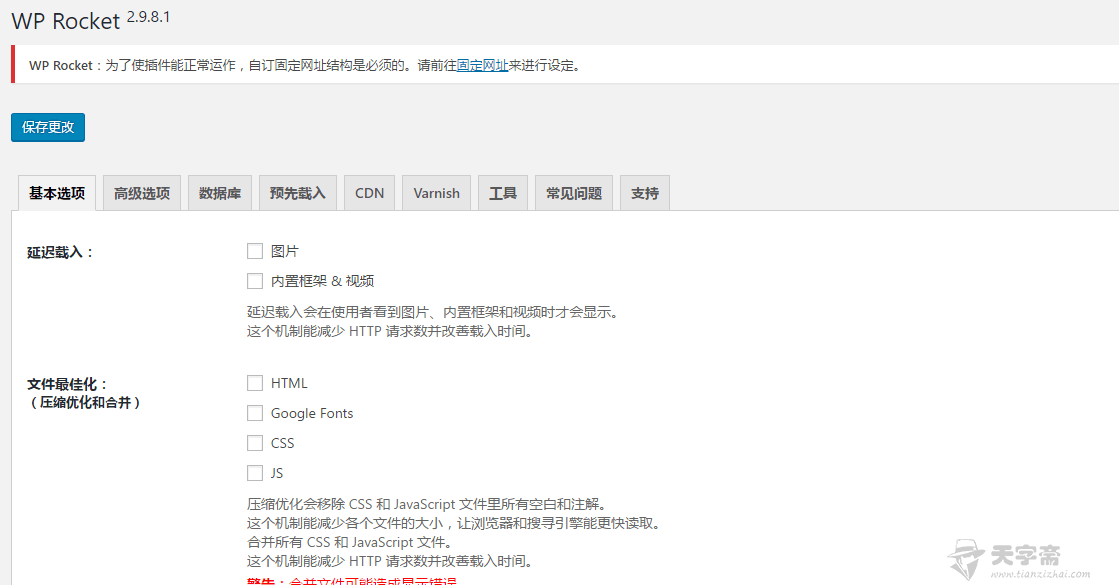Go to the 数据库 tab
This screenshot has width=1119, height=585.
(220, 193)
